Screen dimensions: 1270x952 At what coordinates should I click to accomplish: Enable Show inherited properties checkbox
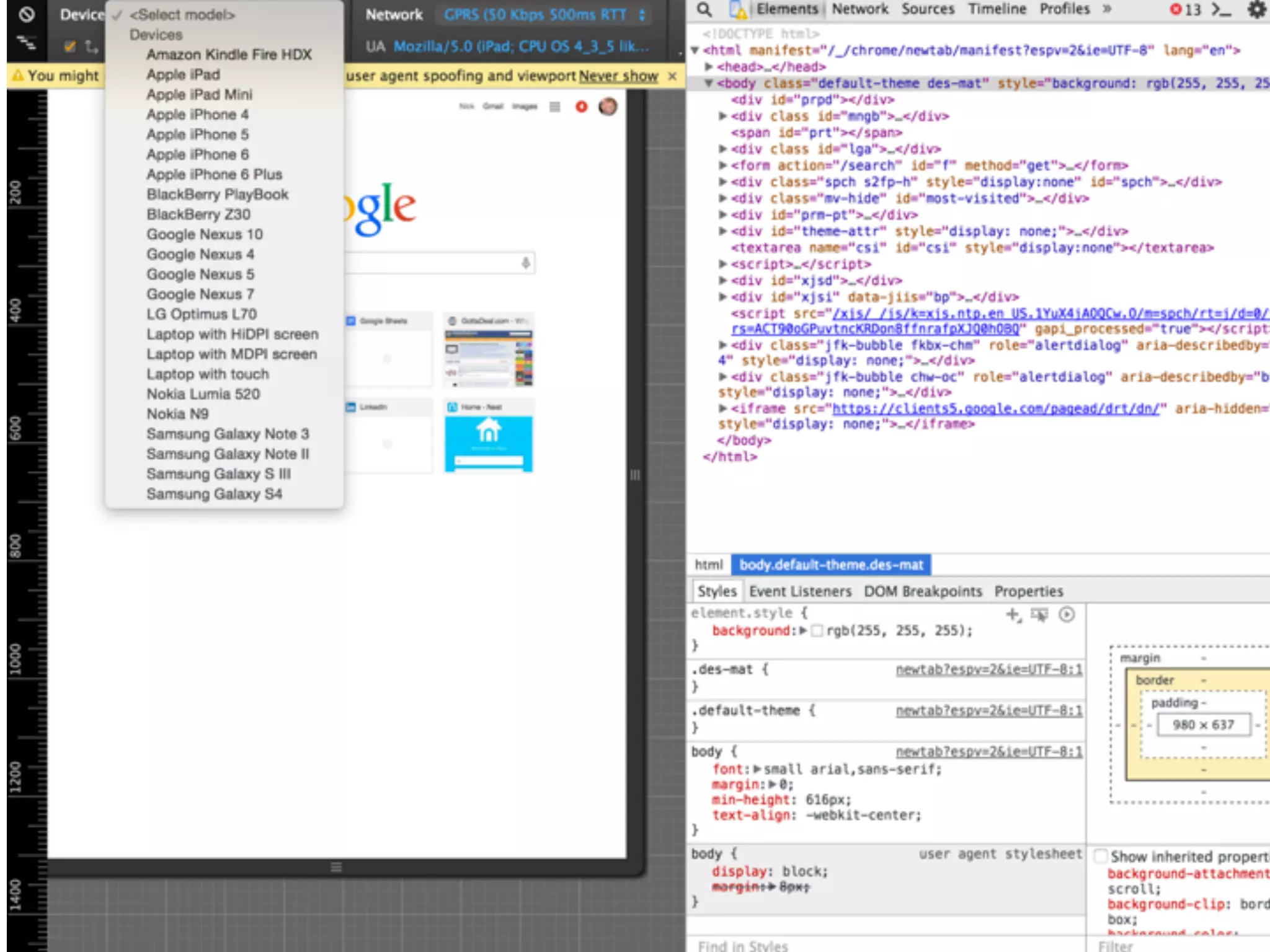coord(1101,856)
